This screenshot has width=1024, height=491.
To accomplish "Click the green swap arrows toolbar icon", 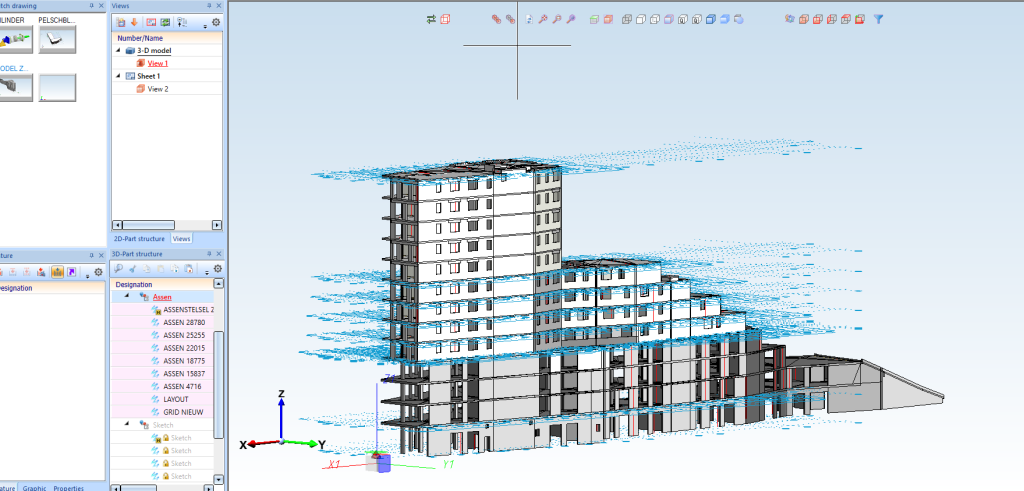I will click(431, 19).
